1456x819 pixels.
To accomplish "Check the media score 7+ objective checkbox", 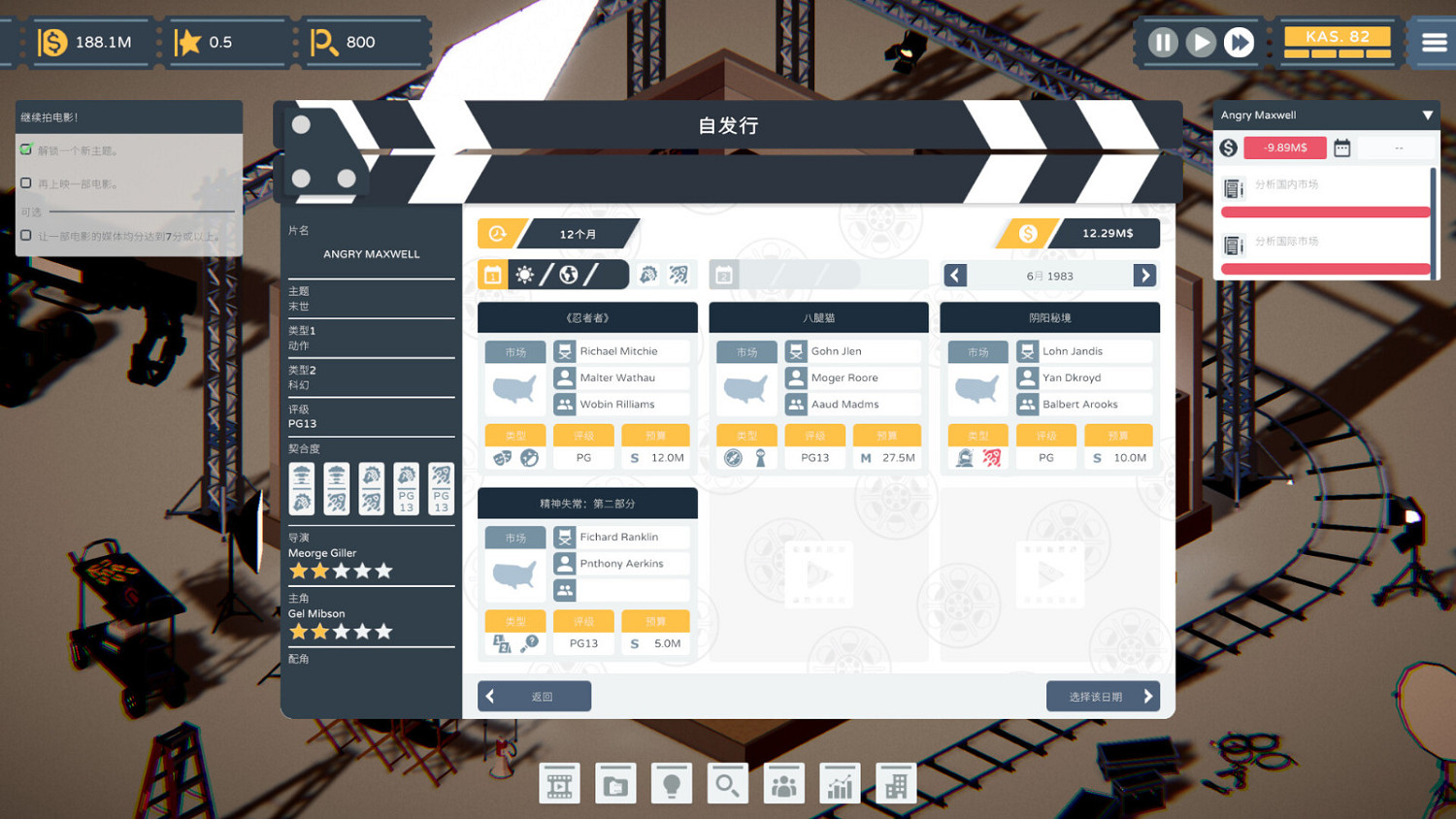I will click(26, 236).
